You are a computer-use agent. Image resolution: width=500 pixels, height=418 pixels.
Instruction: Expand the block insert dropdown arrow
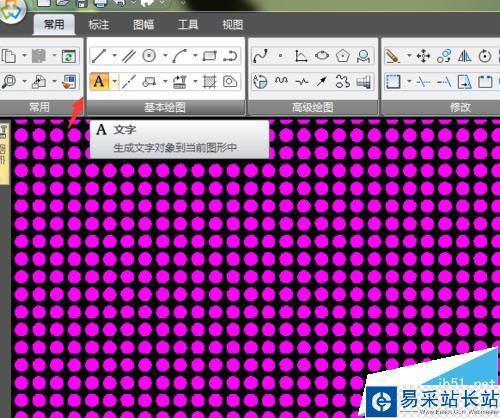tap(165, 81)
